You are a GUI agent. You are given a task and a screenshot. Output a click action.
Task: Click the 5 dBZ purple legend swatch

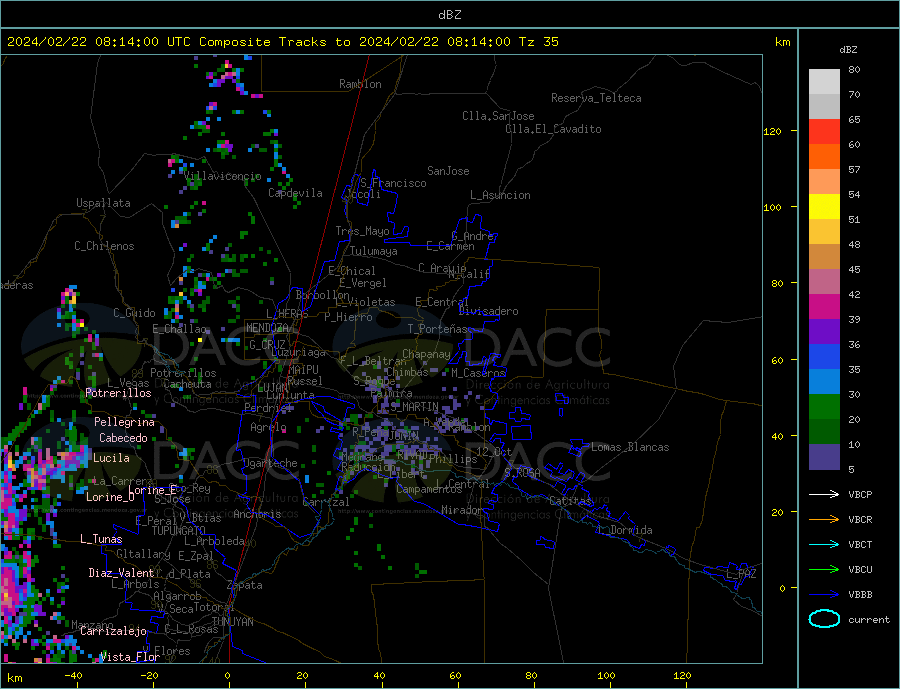pyautogui.click(x=824, y=456)
